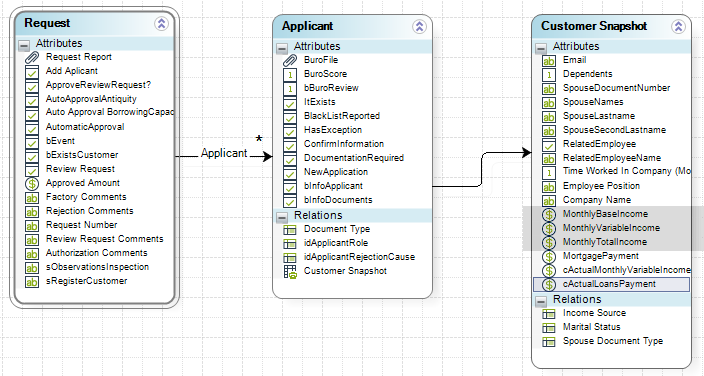704x376 pixels.
Task: Click the text icon beside Rejection Comments
Action: (32, 212)
